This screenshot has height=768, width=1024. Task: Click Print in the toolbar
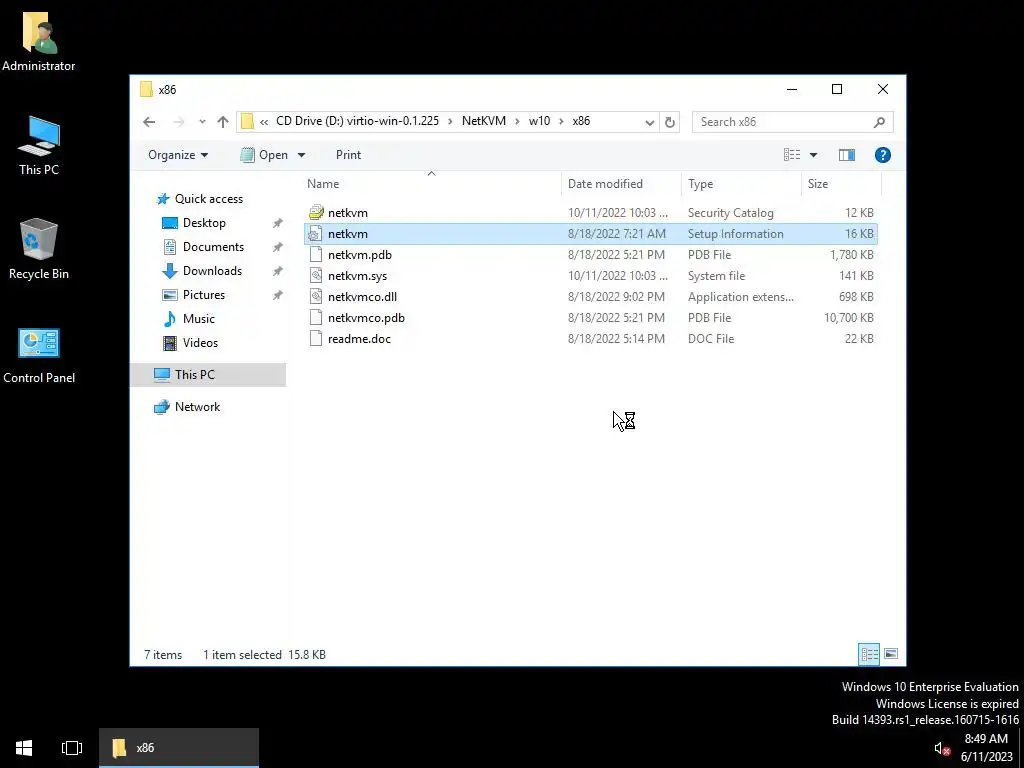(348, 155)
